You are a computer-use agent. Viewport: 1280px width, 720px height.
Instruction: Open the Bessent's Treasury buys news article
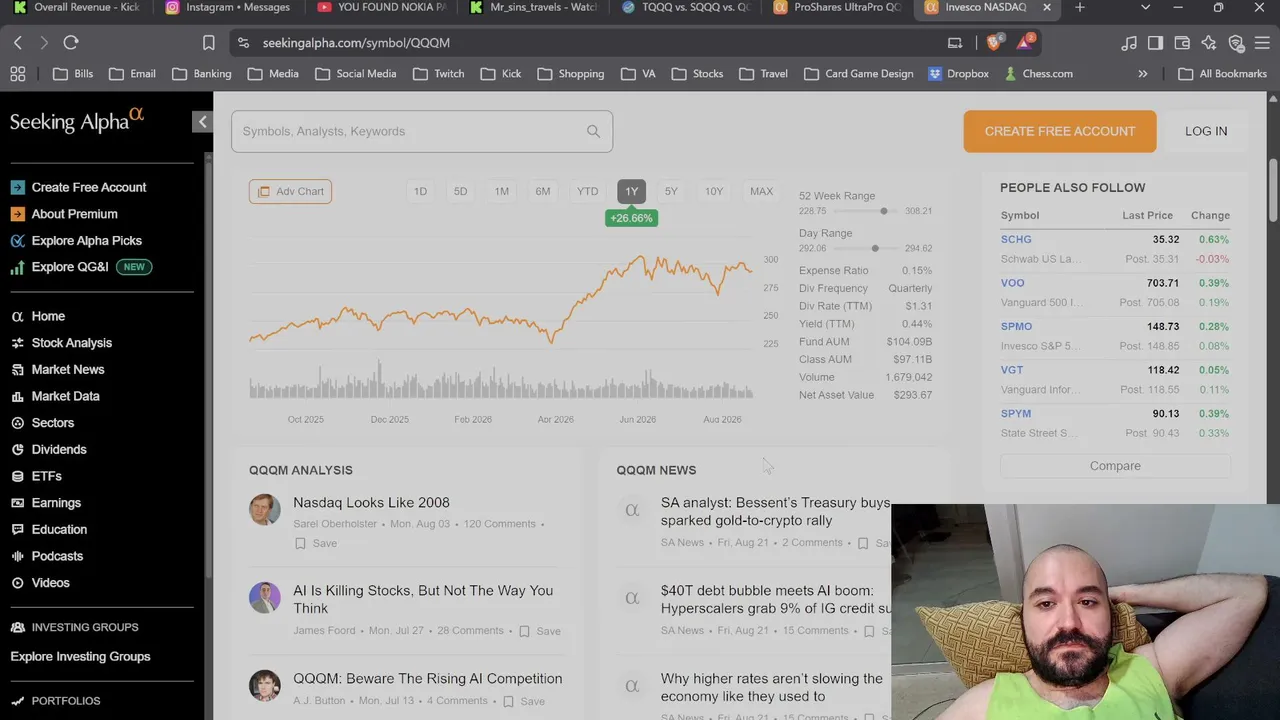click(775, 512)
